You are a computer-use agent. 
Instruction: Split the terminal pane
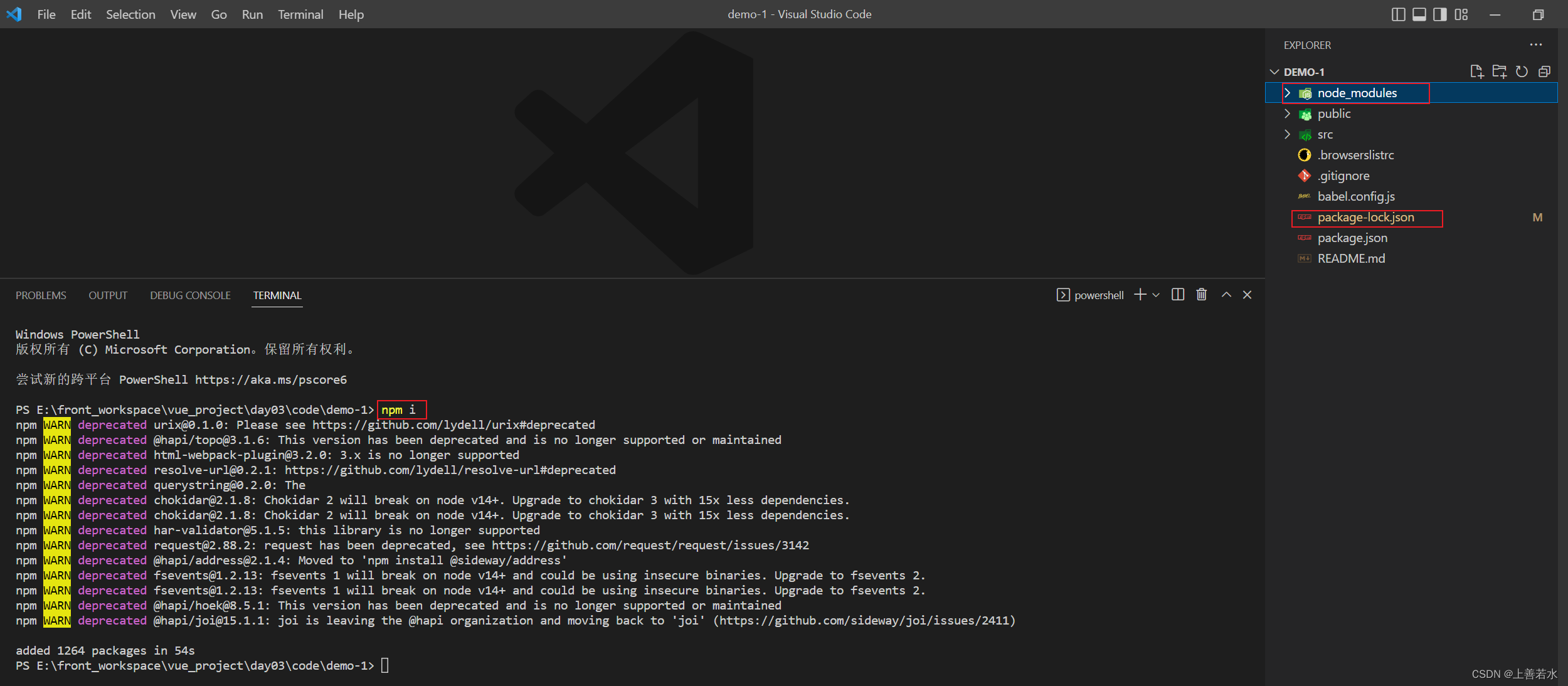[x=1178, y=295]
